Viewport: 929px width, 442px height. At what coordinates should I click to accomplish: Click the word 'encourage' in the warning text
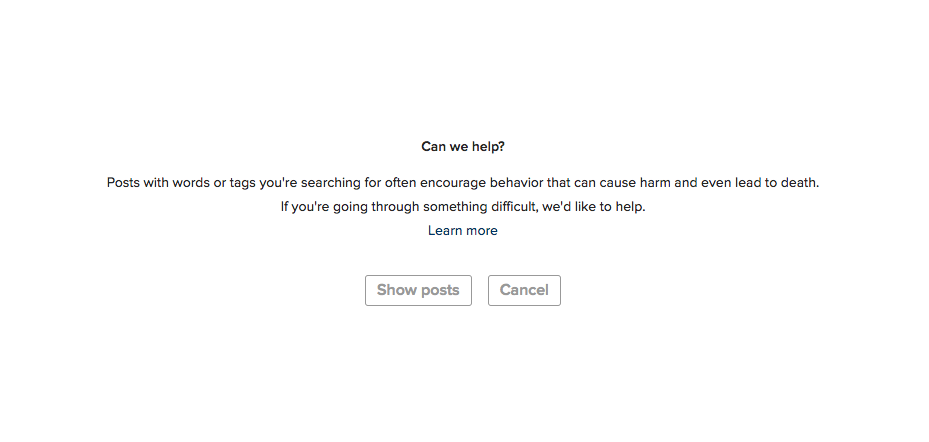[x=453, y=183]
